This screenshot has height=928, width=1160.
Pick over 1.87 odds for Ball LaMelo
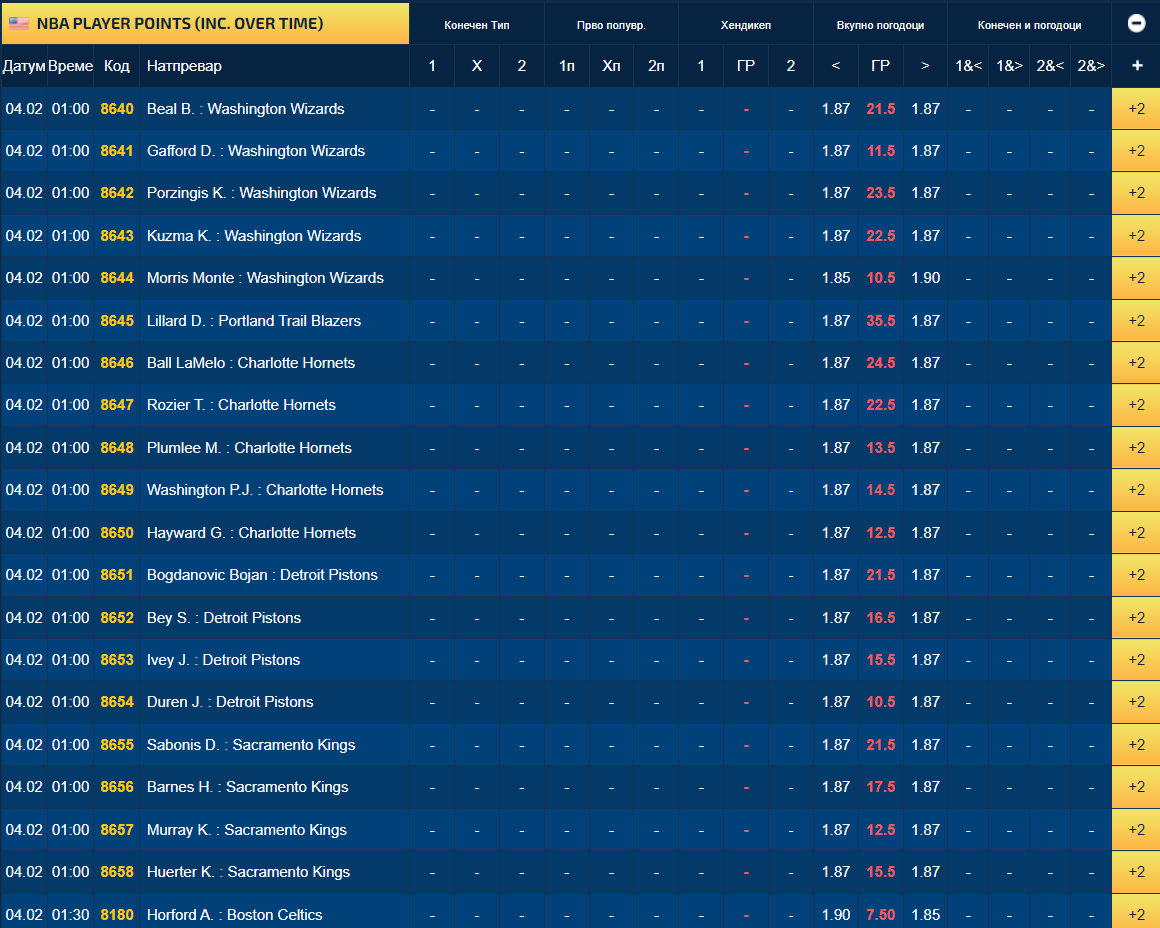(x=925, y=363)
